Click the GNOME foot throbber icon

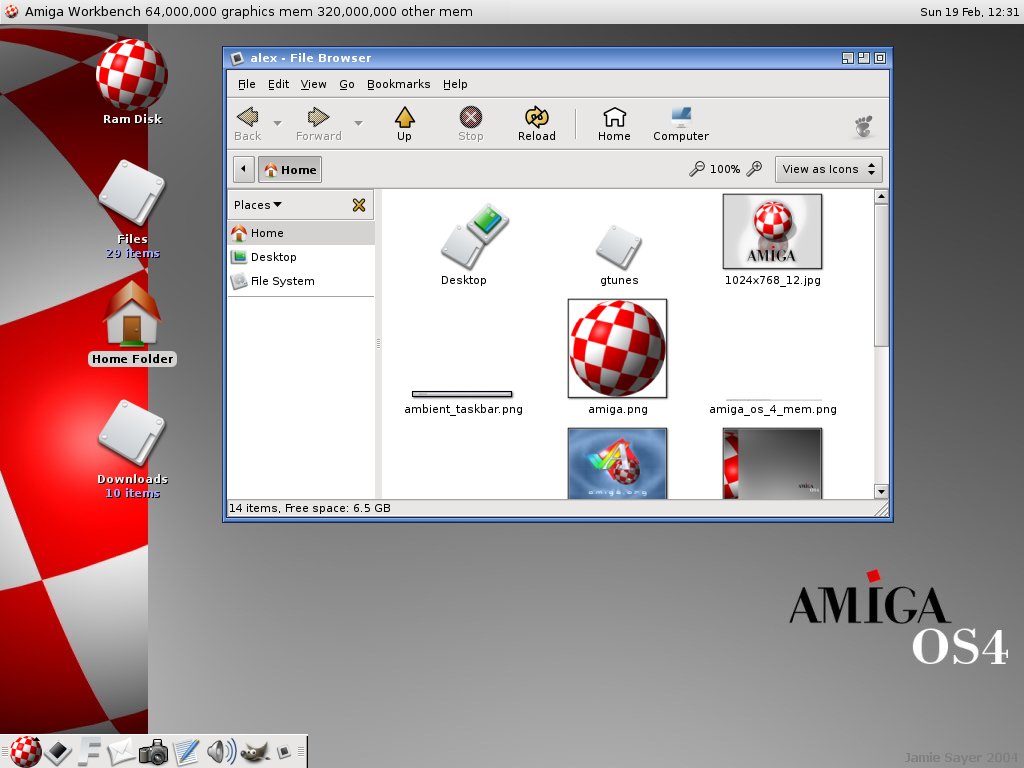coord(863,126)
